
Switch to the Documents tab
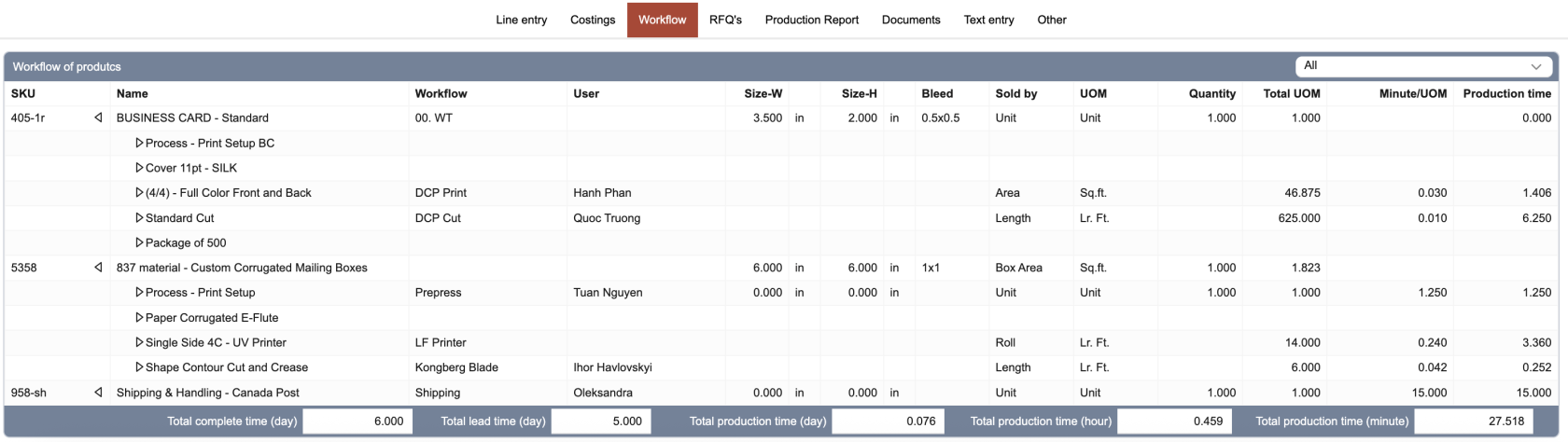(x=911, y=20)
